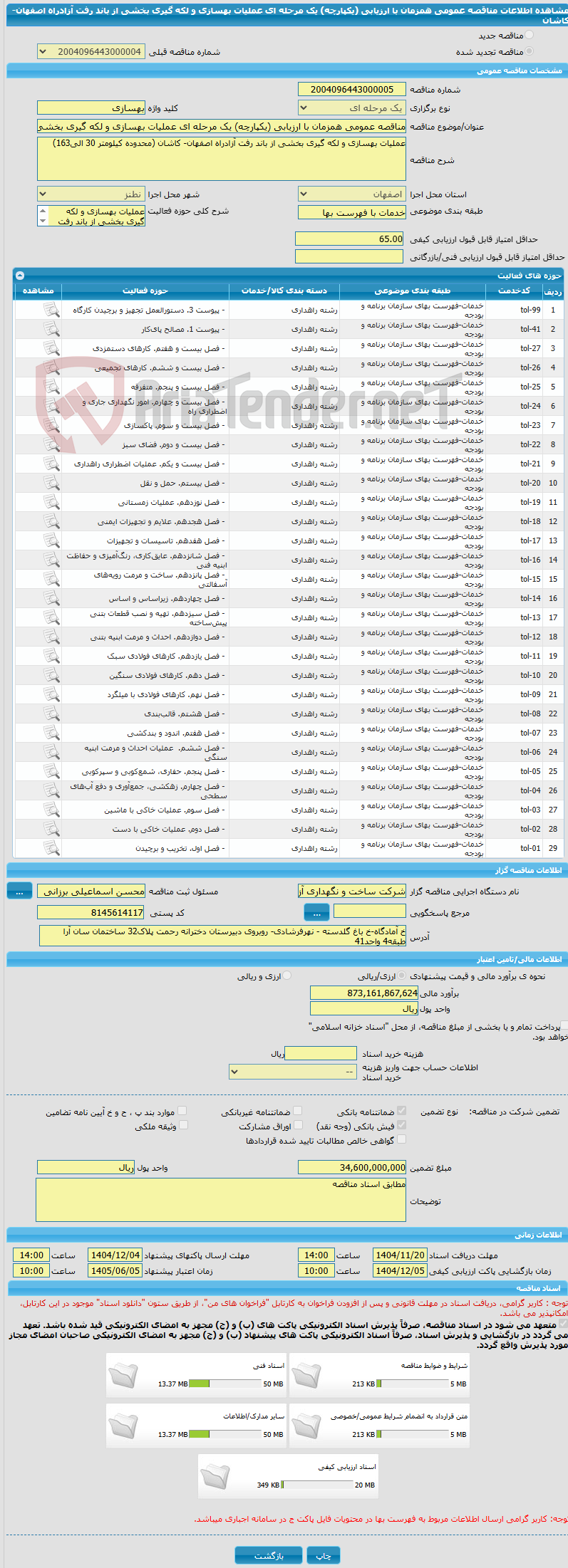This screenshot has height=1568, width=568.
Task: Click the ellipsis button beside مرجع پاسخگویی
Action: pyautogui.click(x=317, y=912)
